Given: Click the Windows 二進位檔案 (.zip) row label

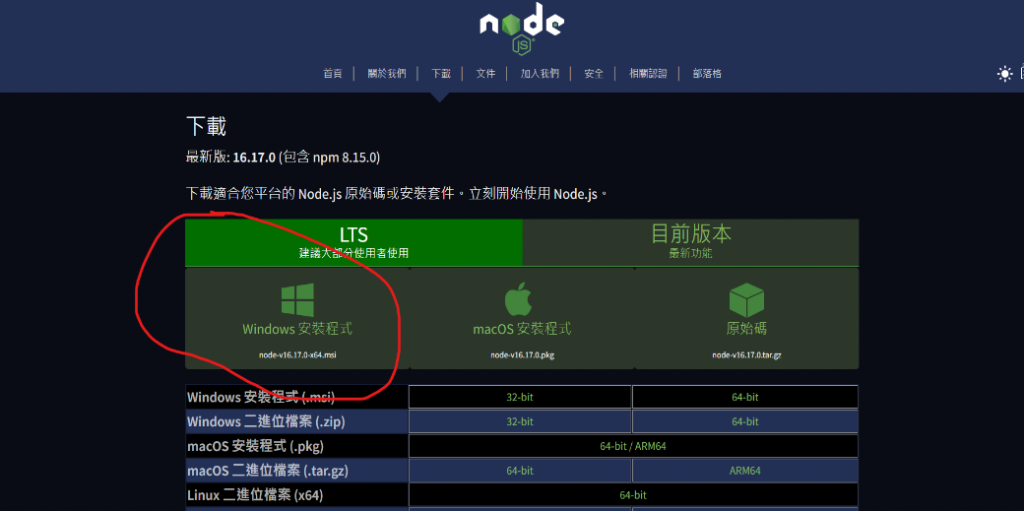Looking at the screenshot, I should coord(266,421).
